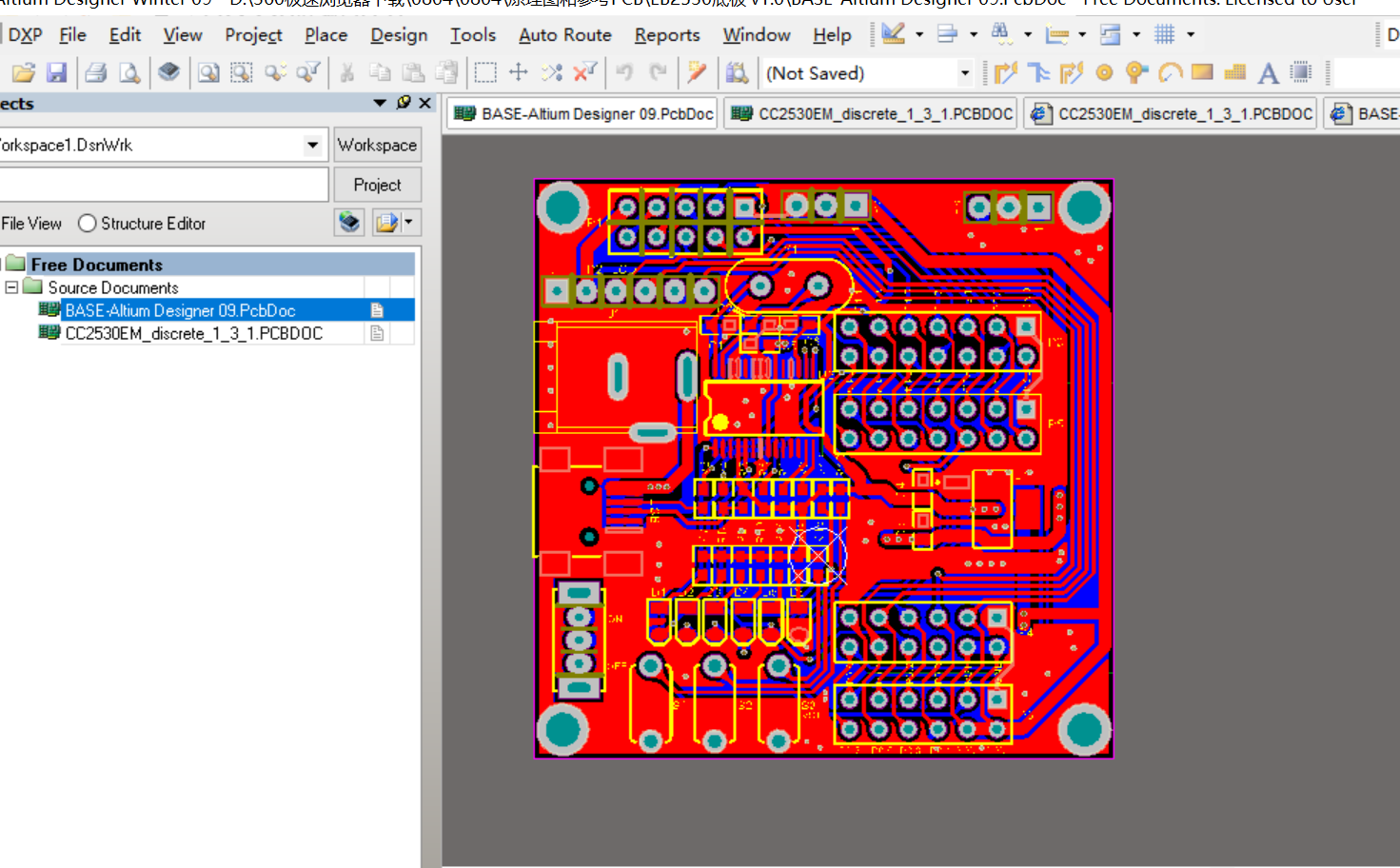The width and height of the screenshot is (1400, 868).
Task: Click the Save floppy disk icon
Action: tap(56, 72)
